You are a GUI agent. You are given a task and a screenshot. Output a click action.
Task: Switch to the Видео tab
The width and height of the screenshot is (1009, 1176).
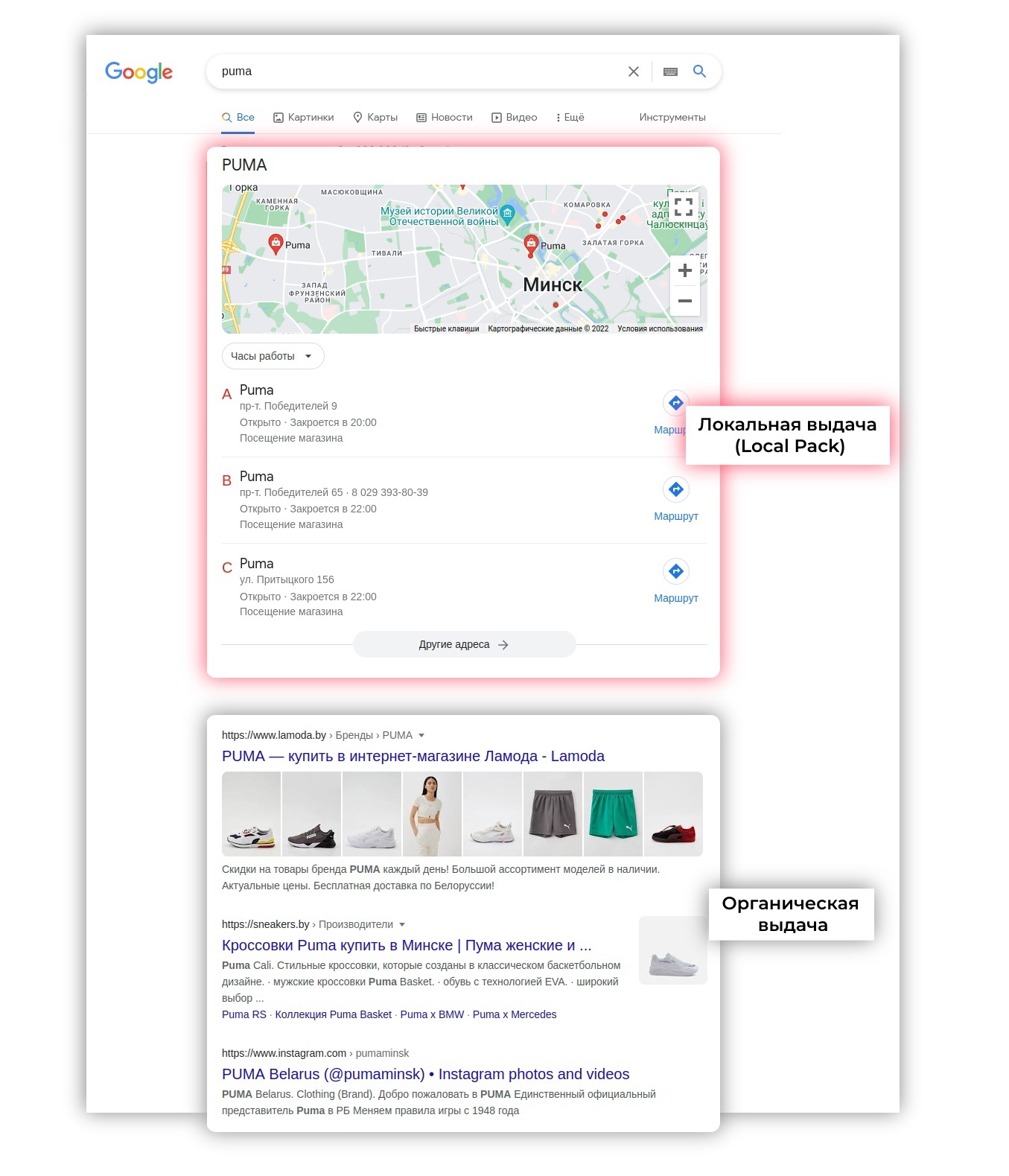tap(515, 117)
